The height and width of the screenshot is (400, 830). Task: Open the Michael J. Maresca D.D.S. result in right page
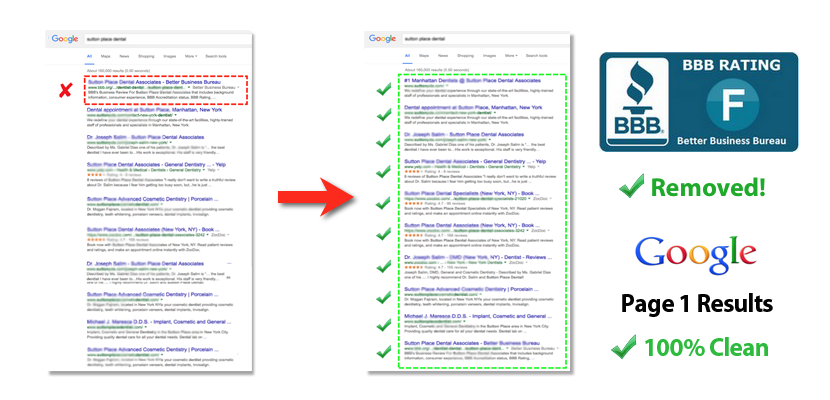(x=476, y=317)
